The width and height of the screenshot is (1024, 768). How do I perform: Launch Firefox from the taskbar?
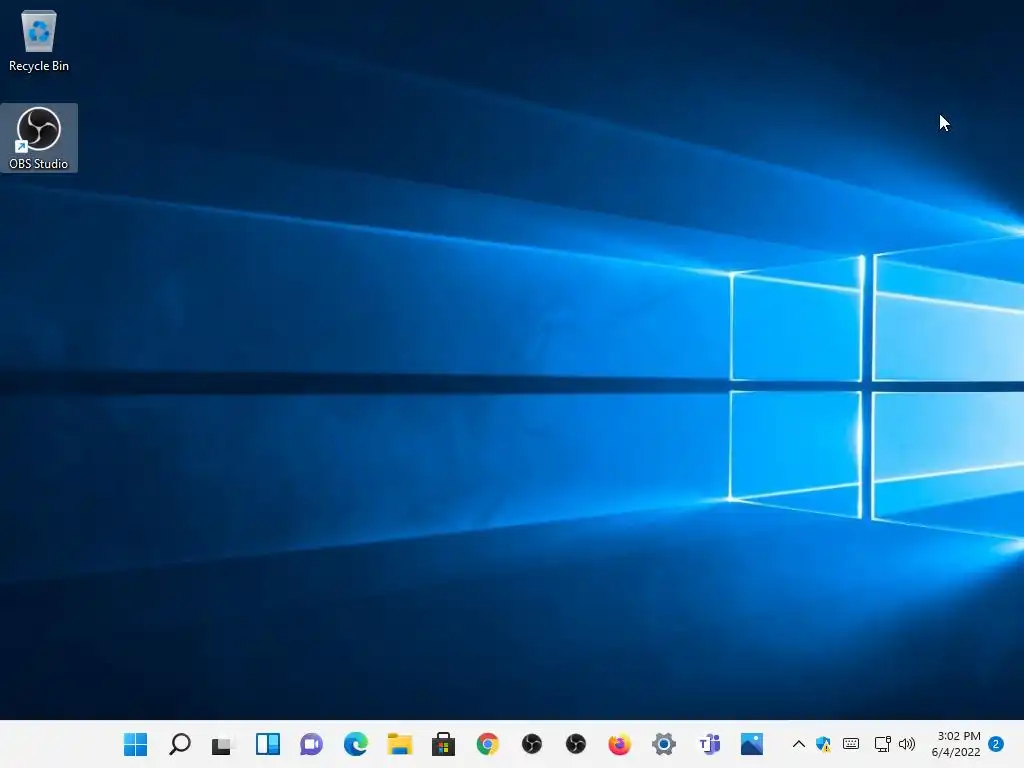tap(619, 744)
